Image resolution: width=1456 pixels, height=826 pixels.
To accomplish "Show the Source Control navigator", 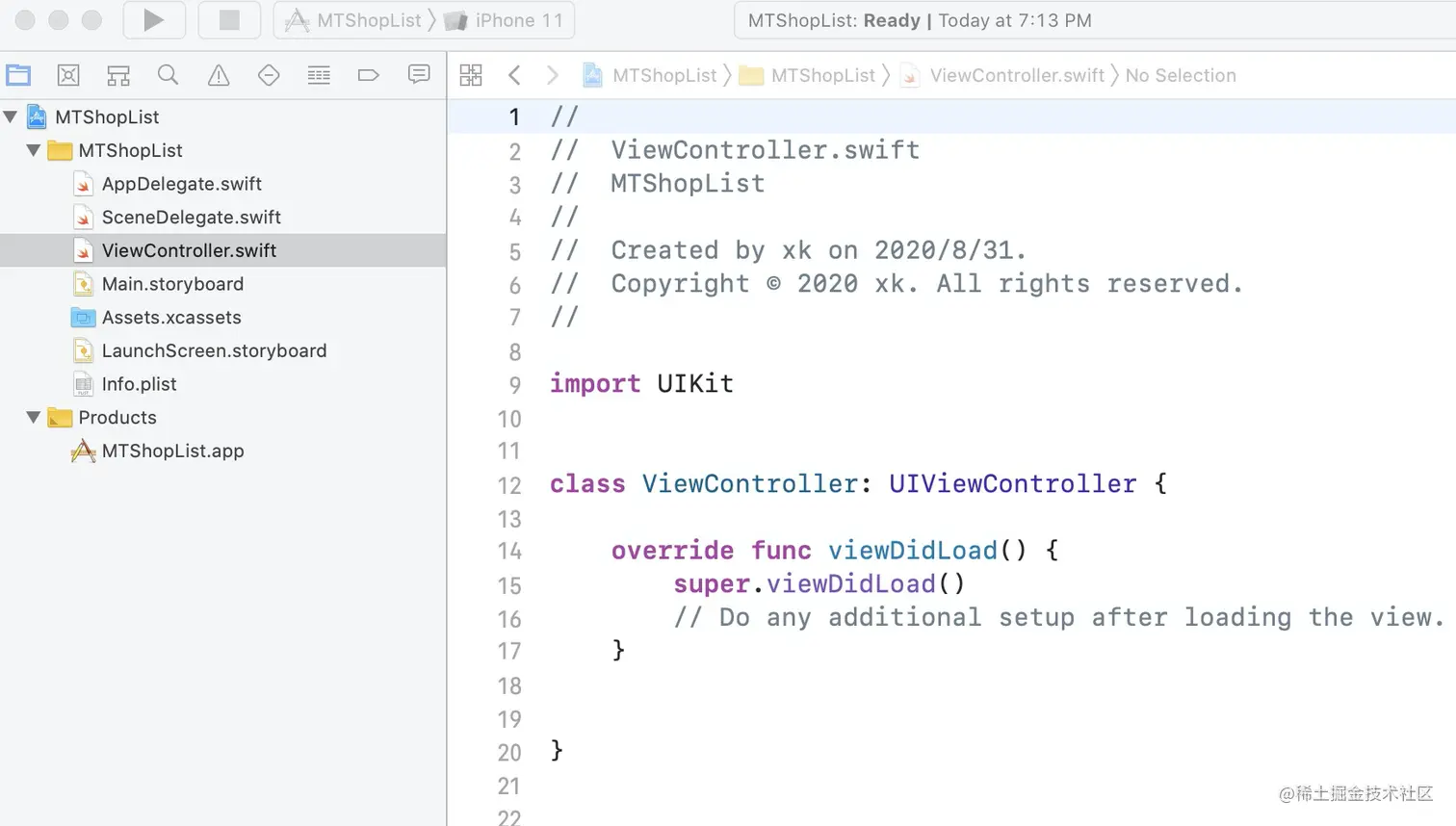I will pyautogui.click(x=68, y=75).
